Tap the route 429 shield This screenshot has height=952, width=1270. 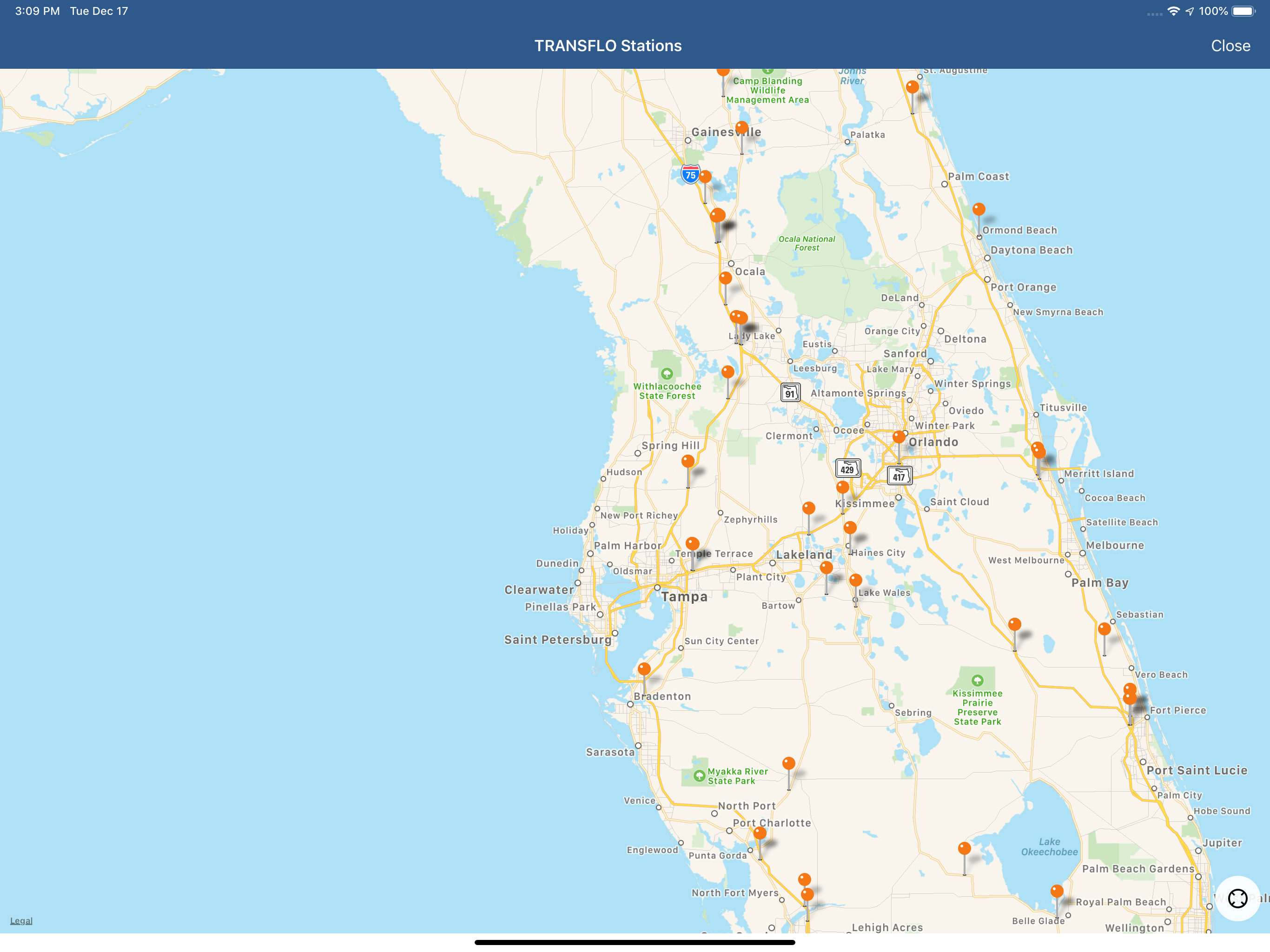[847, 469]
